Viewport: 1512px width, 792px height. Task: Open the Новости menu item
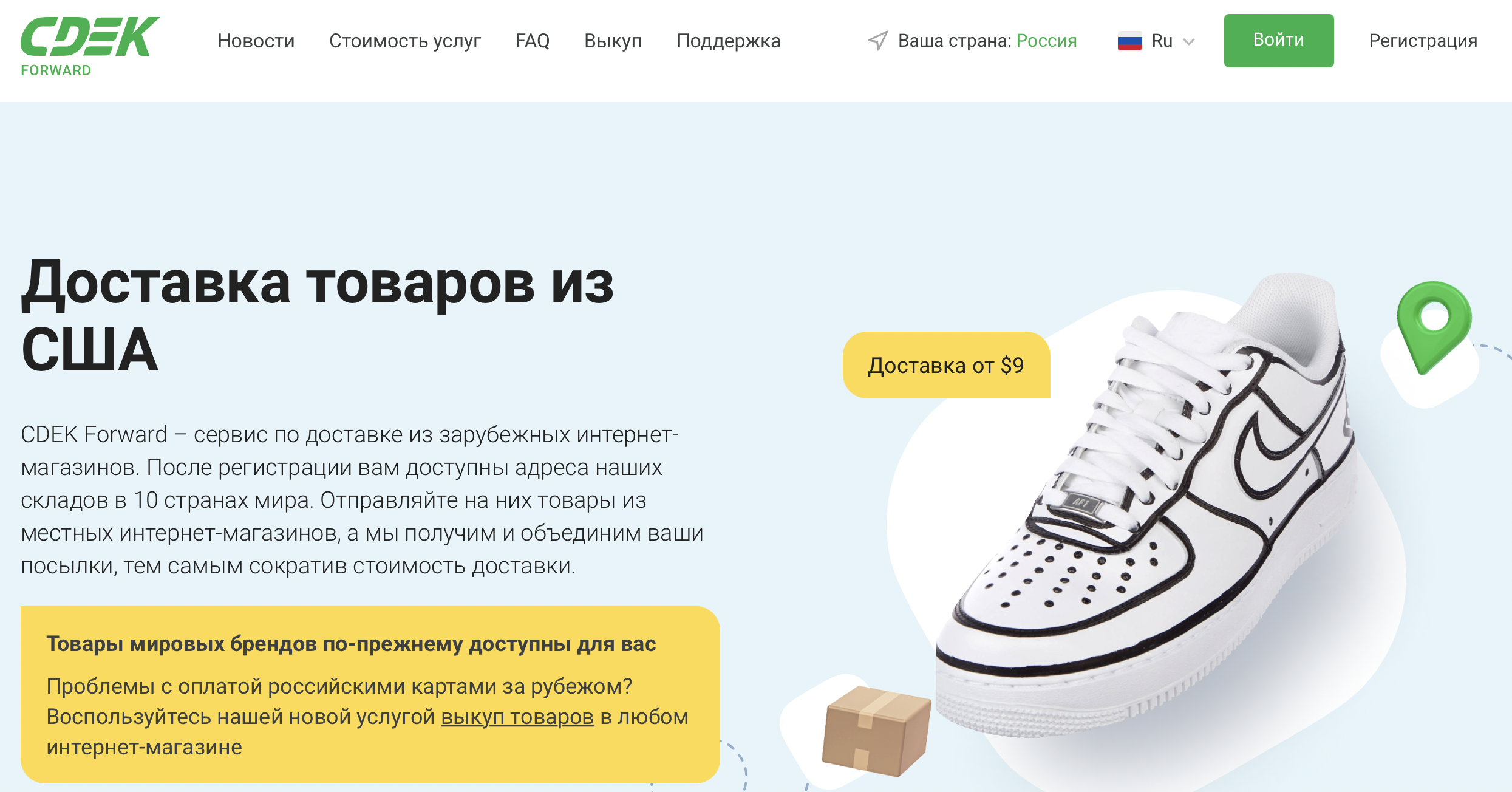[x=256, y=41]
